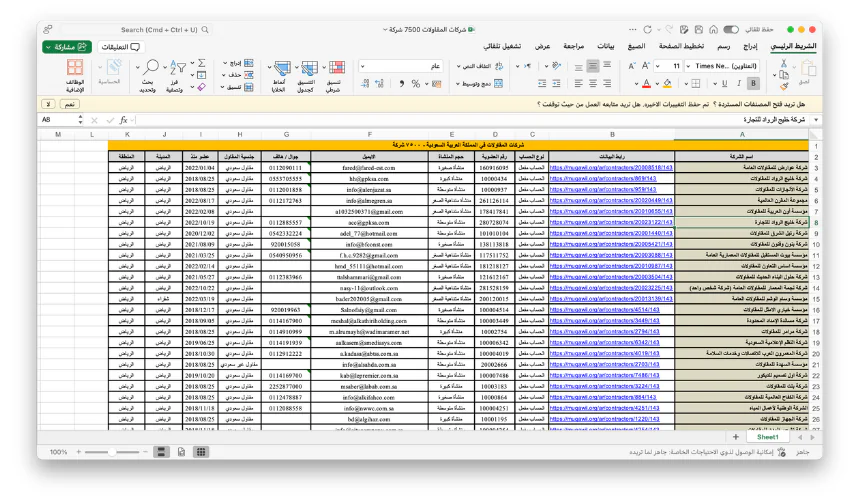Image resolution: width=860 pixels, height=500 pixels.
Task: Switch to Page Layout view in status bar
Action: point(181,452)
